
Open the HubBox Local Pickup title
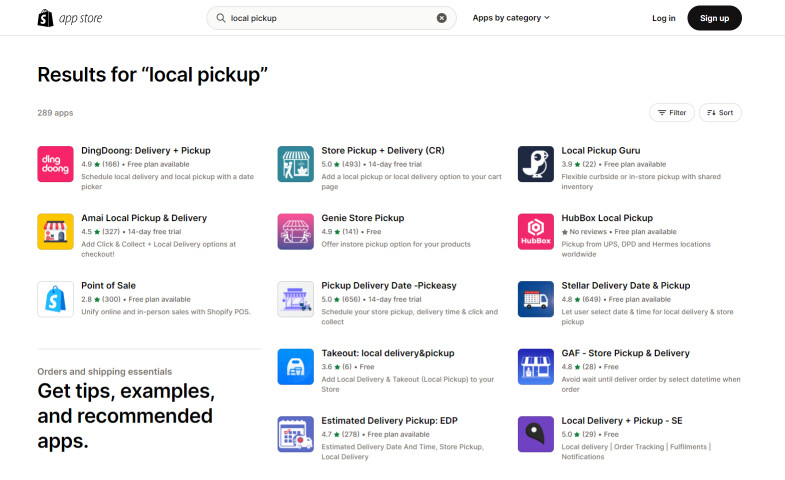pyautogui.click(x=607, y=218)
